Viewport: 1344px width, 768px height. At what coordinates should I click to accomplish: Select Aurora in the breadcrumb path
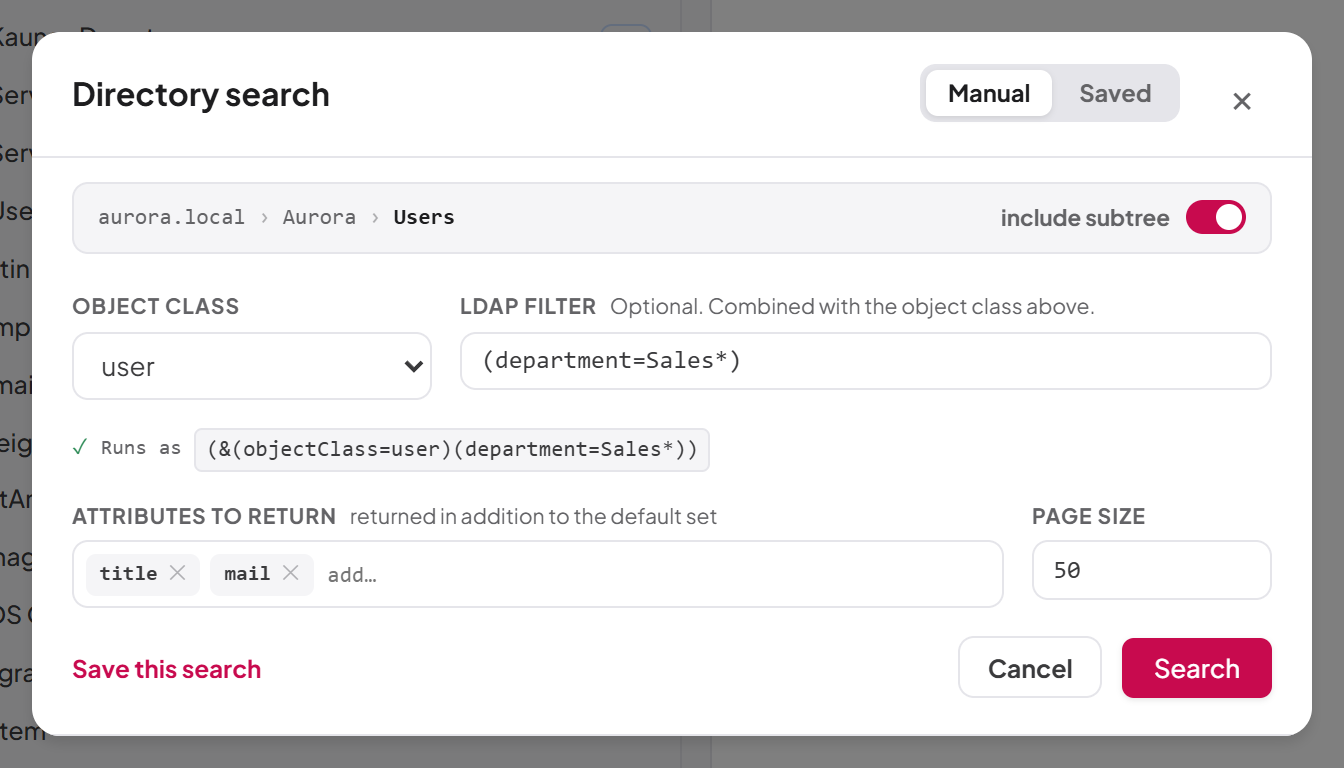tap(319, 217)
